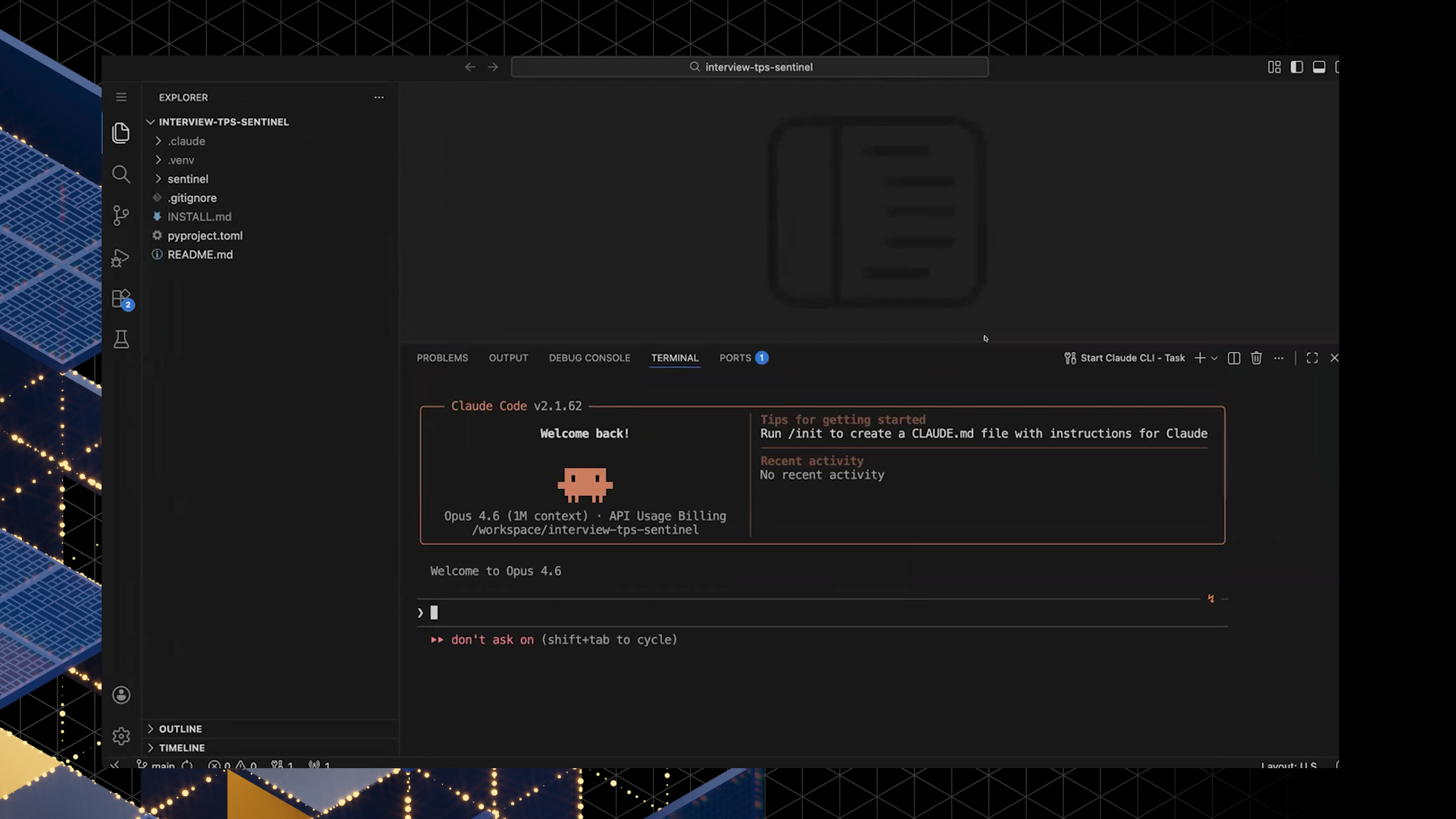
Task: Click the /workspace/interview-tps-sentinel path text
Action: click(585, 530)
